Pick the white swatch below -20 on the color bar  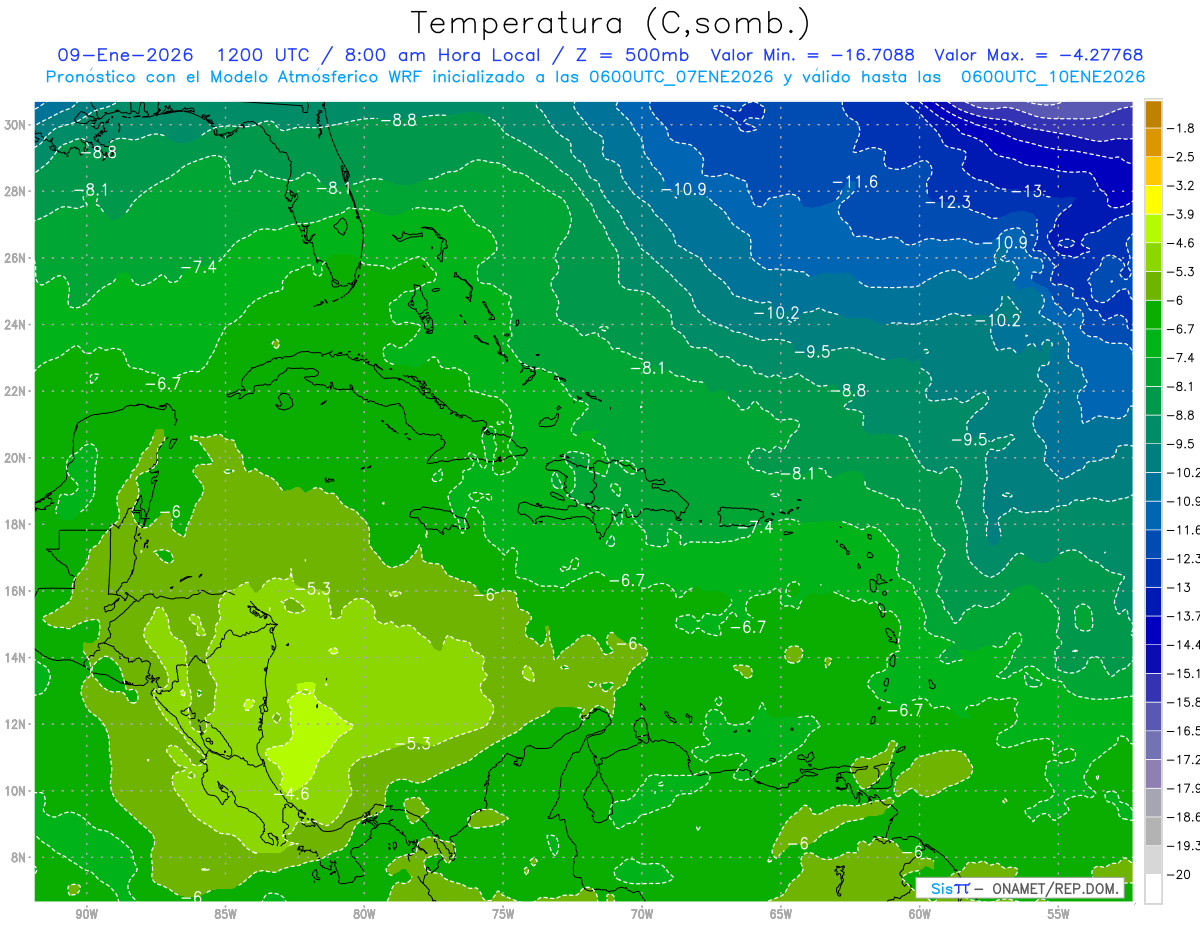pyautogui.click(x=1154, y=888)
